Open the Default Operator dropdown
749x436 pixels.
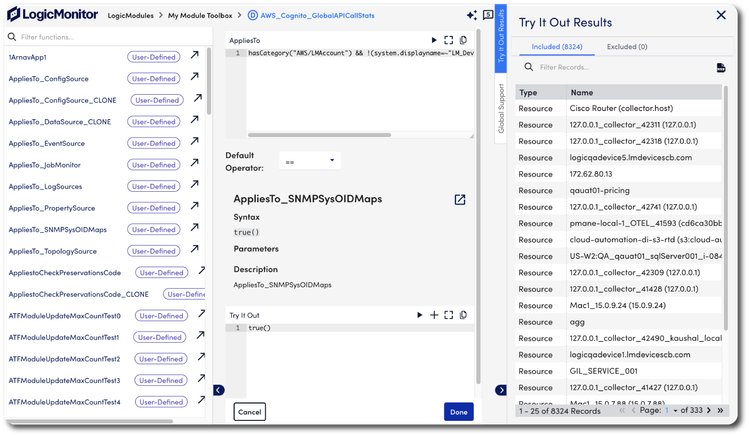[309, 161]
